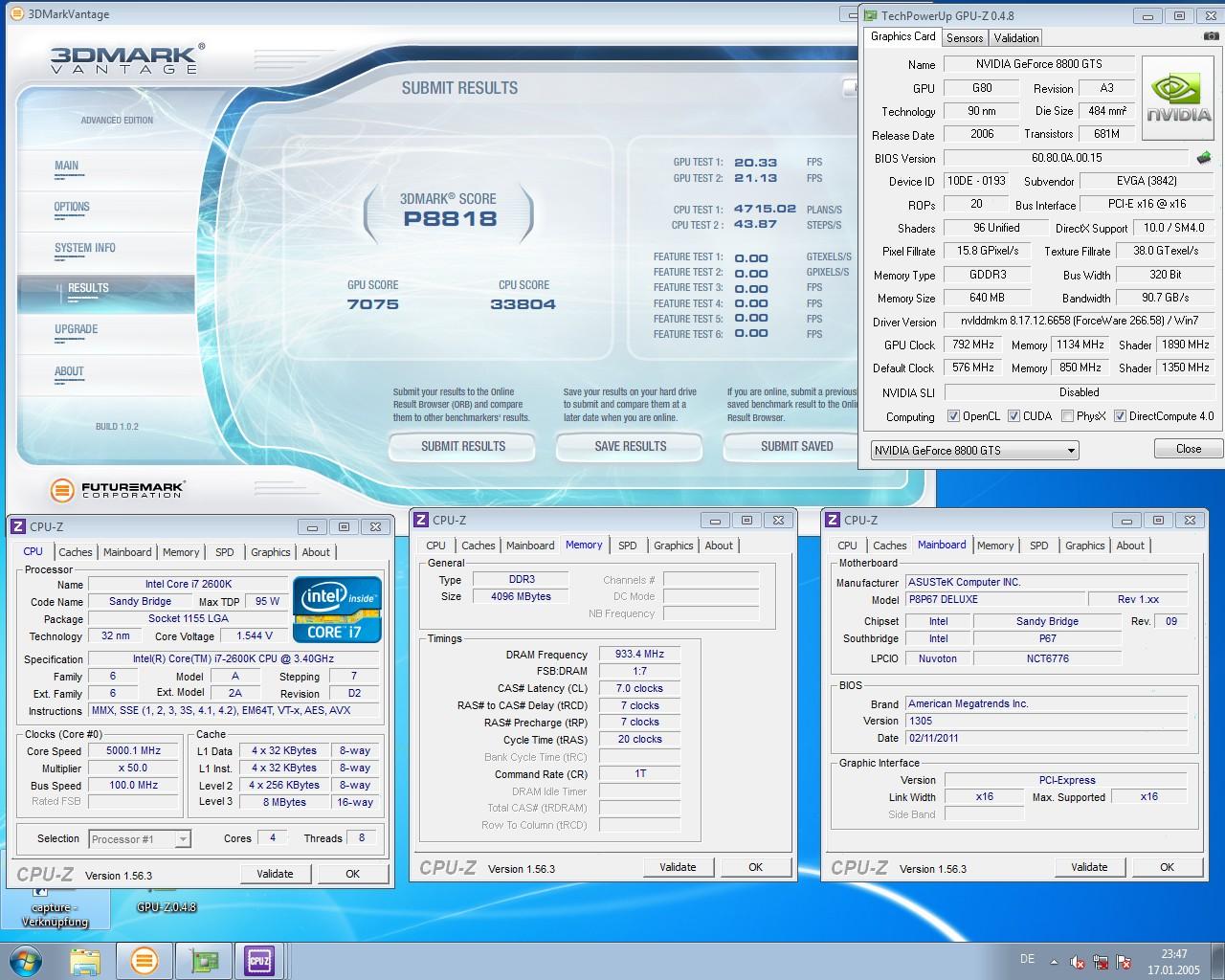The image size is (1225, 980).
Task: Select RESULTS in 3DMark sidebar
Action: tap(105, 293)
